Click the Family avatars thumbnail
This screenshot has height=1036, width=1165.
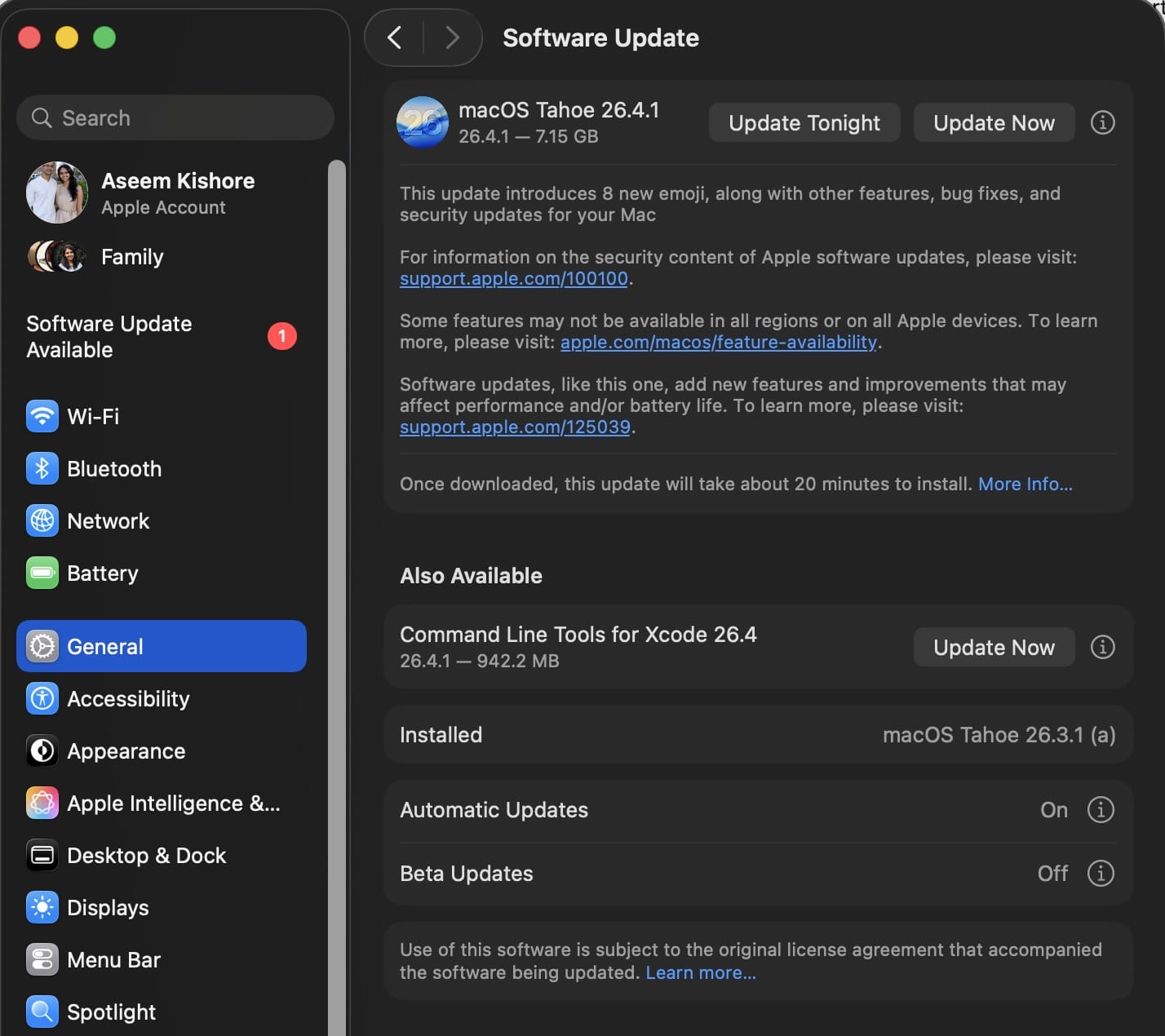pos(57,256)
